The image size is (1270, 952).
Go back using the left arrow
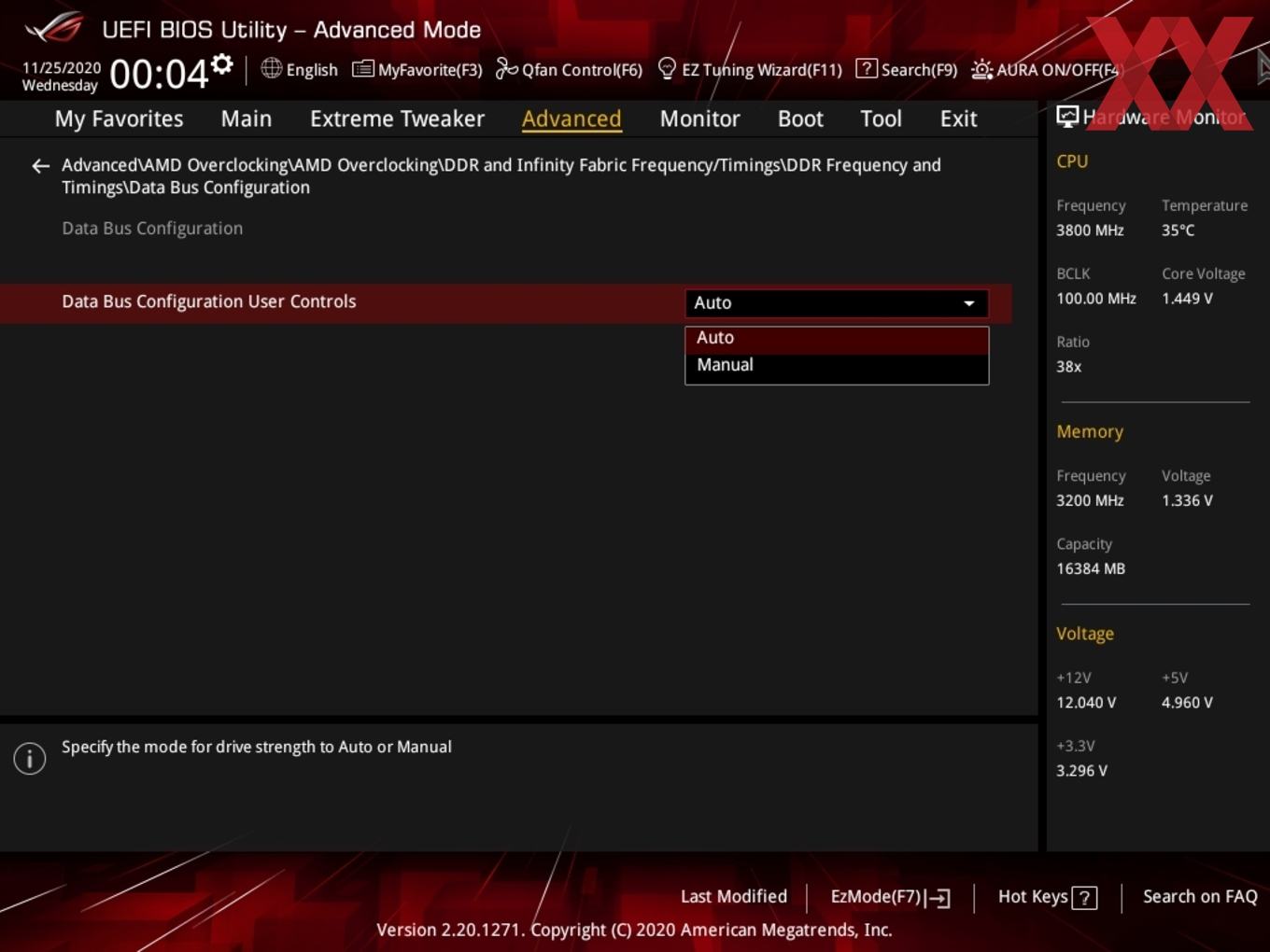[40, 166]
